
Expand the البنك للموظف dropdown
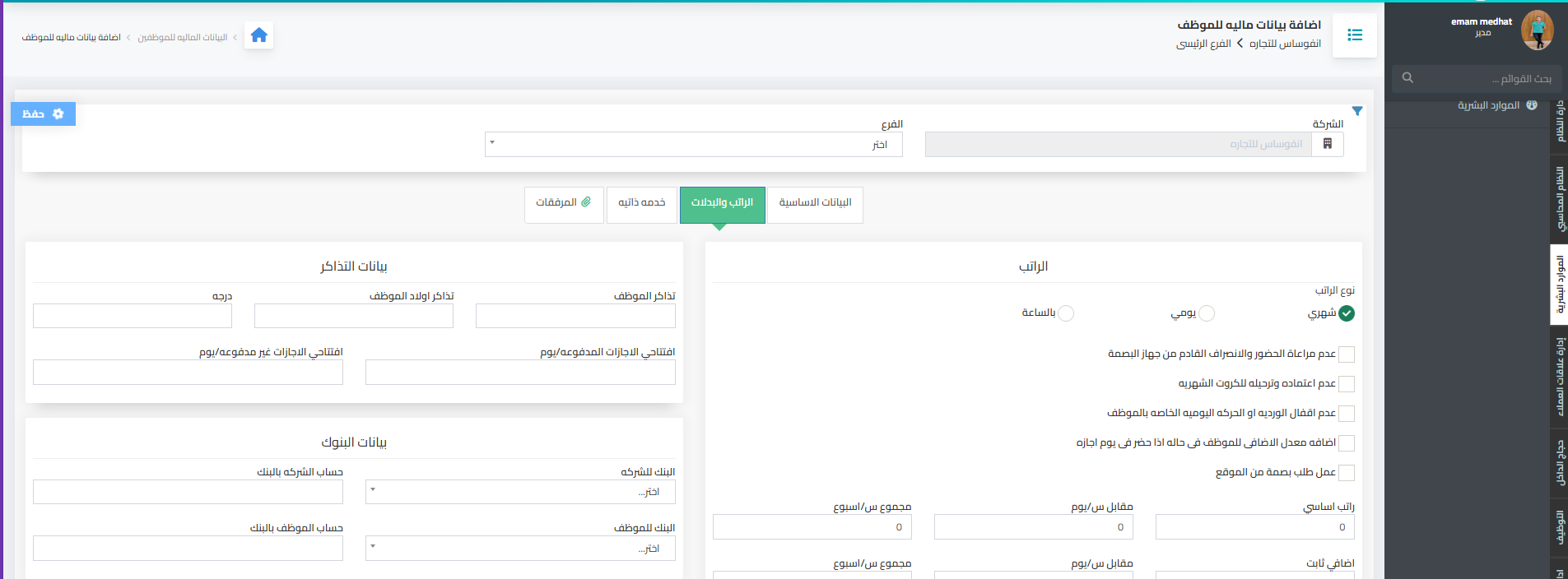tap(520, 549)
